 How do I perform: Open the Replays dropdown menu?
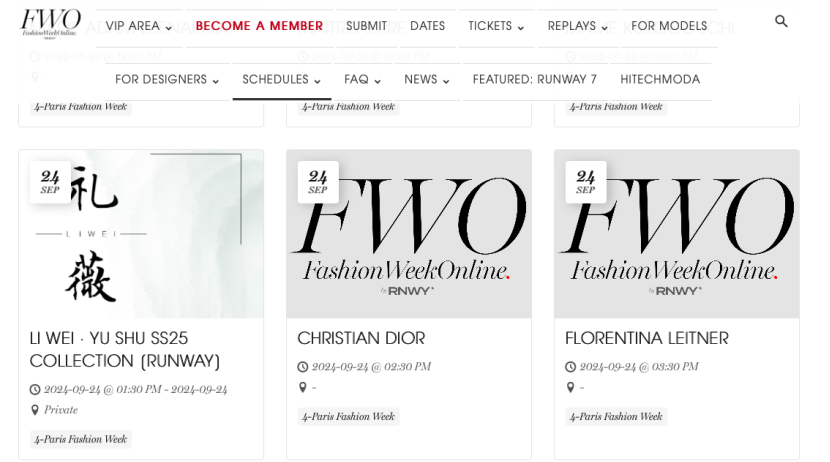point(578,26)
